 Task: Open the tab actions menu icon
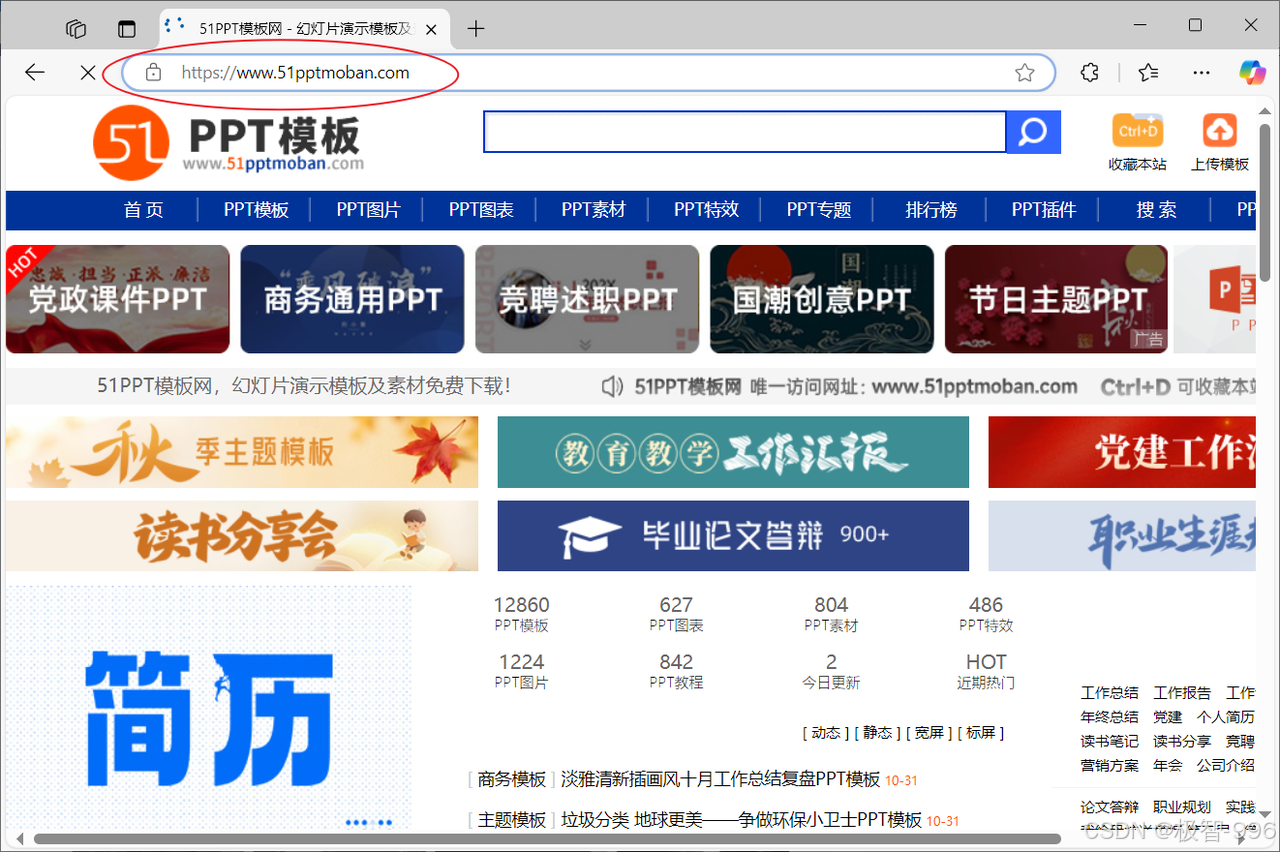pyautogui.click(x=127, y=28)
